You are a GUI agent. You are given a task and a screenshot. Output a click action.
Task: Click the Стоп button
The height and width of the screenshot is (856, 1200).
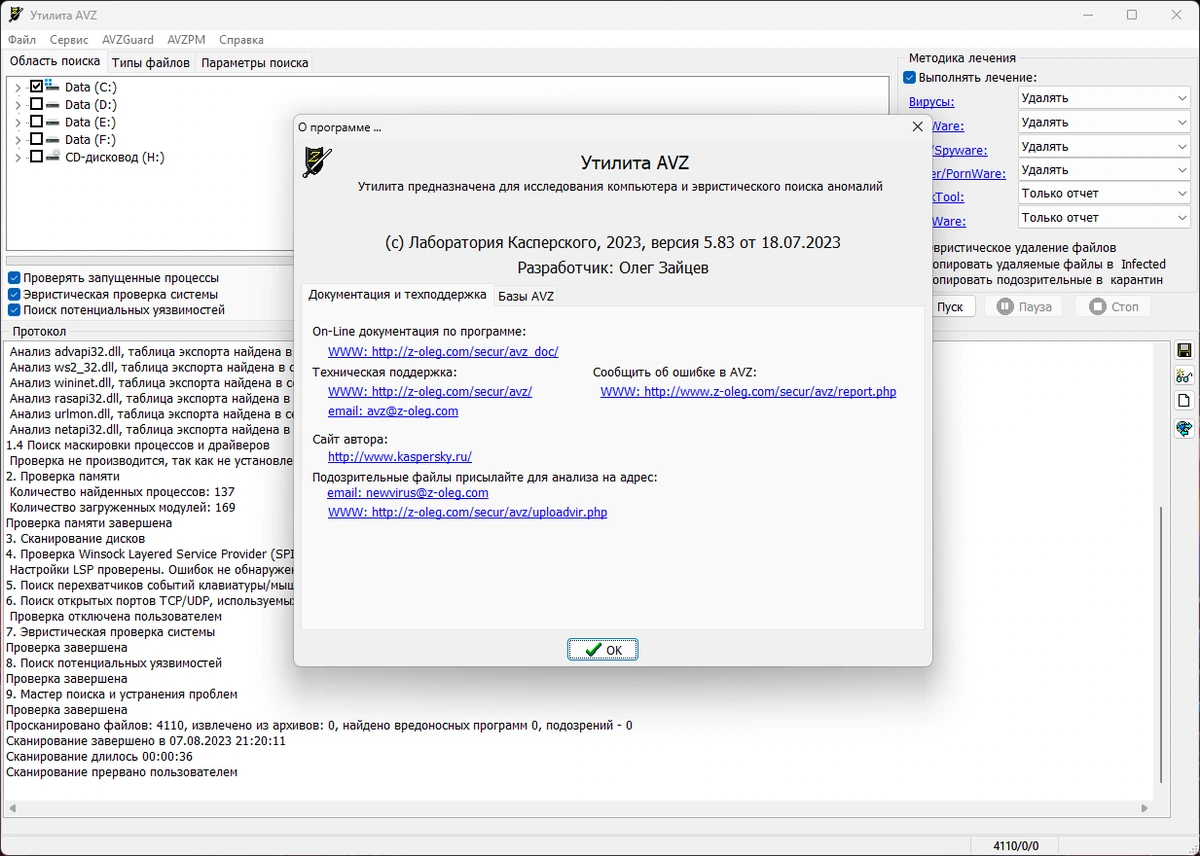coord(1113,307)
